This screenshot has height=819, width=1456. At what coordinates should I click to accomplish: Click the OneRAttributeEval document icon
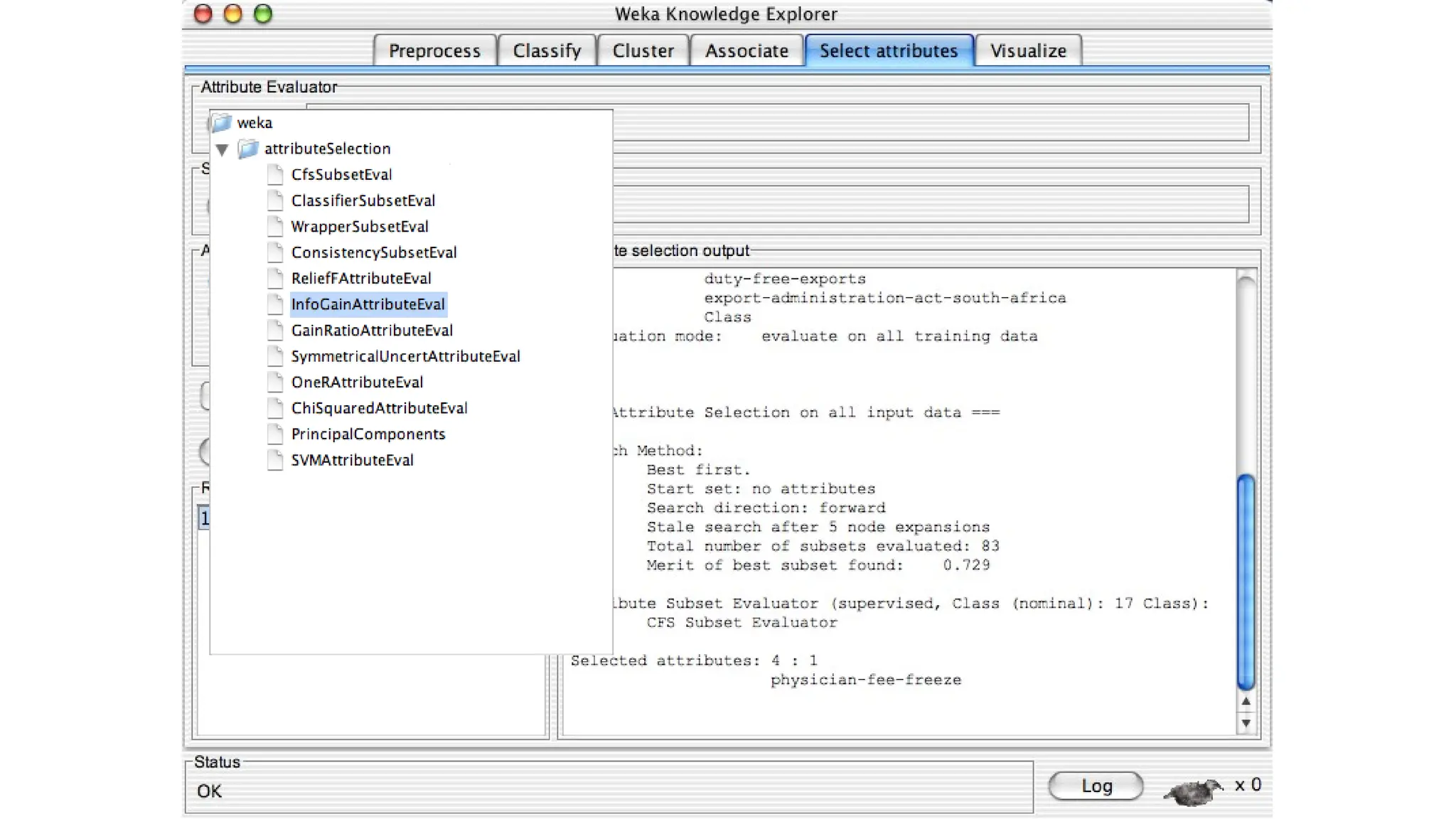point(275,382)
